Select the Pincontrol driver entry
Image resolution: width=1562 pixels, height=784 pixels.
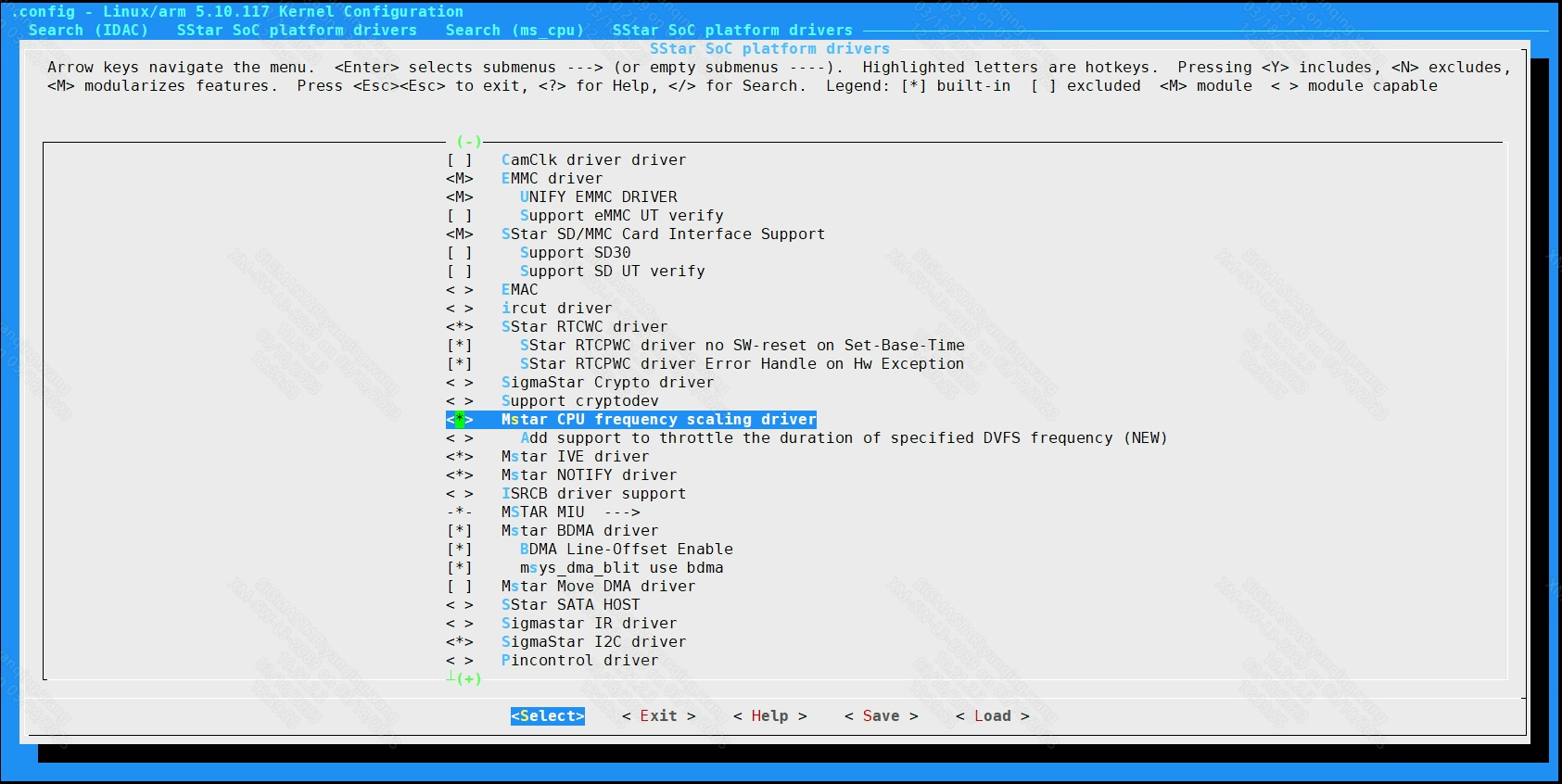(x=580, y=660)
